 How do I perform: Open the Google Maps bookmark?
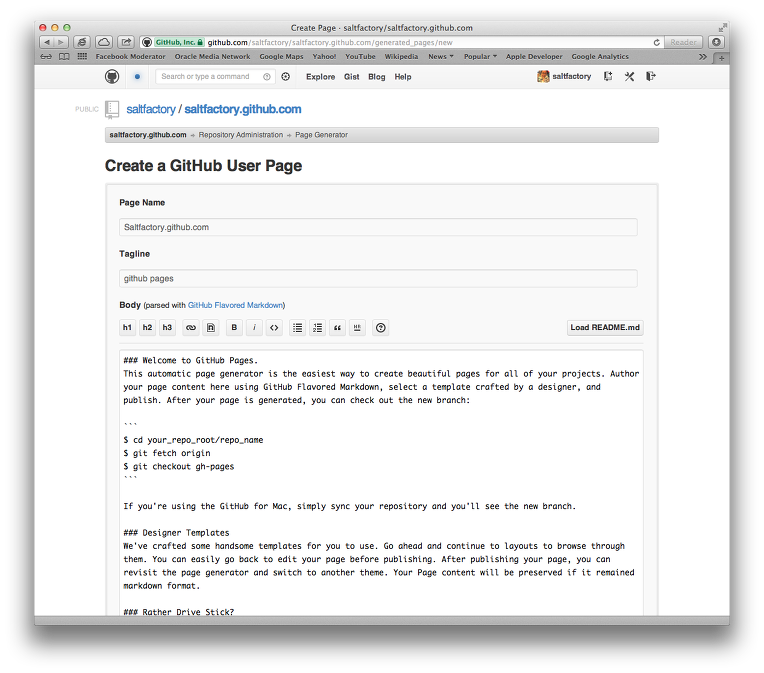click(281, 57)
